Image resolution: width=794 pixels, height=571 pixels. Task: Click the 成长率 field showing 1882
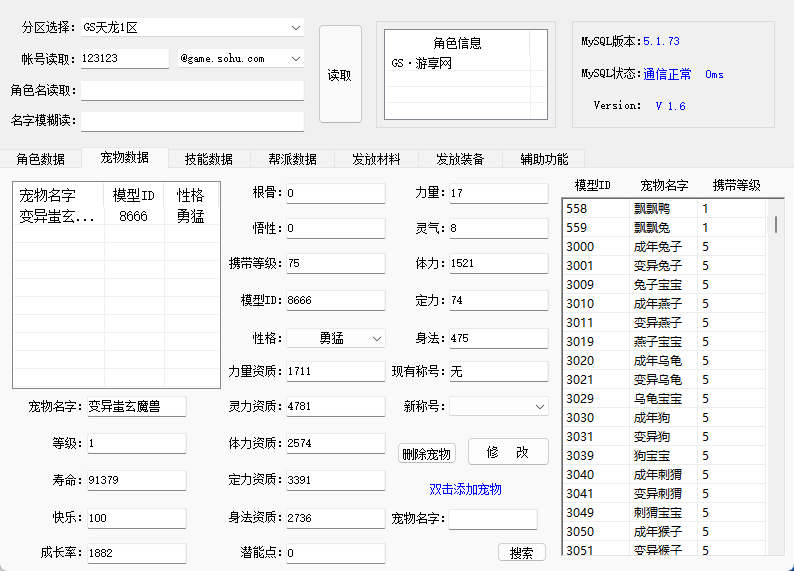[136, 552]
